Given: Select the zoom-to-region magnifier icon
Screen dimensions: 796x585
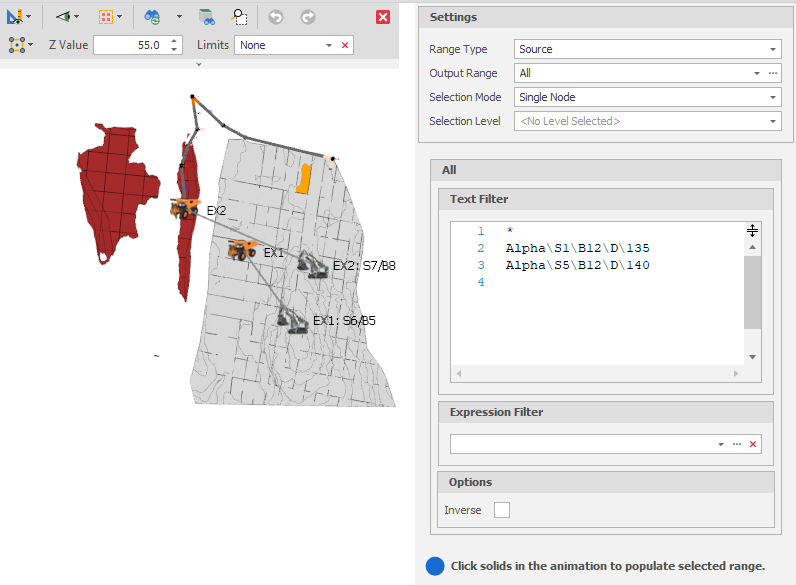Looking at the screenshot, I should pos(240,17).
